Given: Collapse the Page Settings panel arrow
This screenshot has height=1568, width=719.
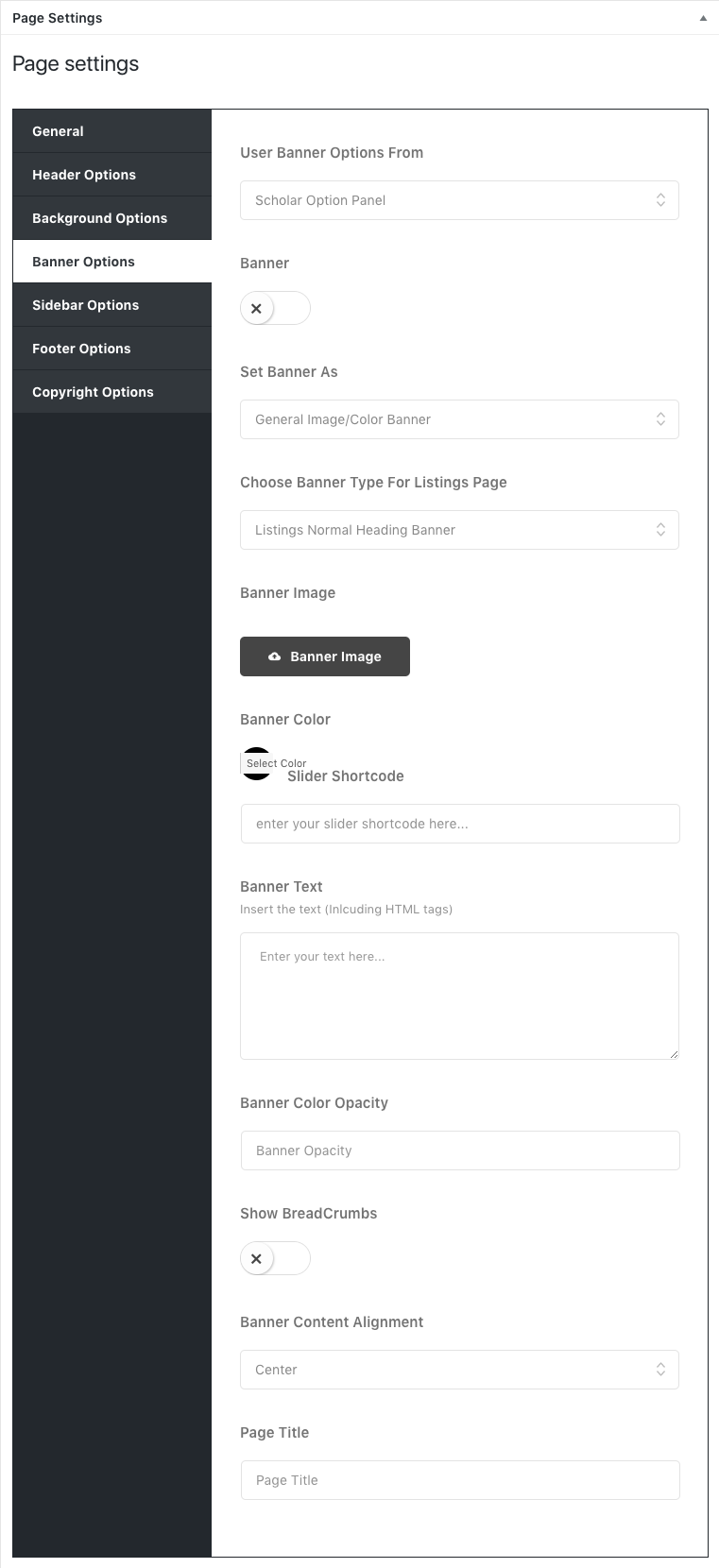Looking at the screenshot, I should tap(703, 18).
